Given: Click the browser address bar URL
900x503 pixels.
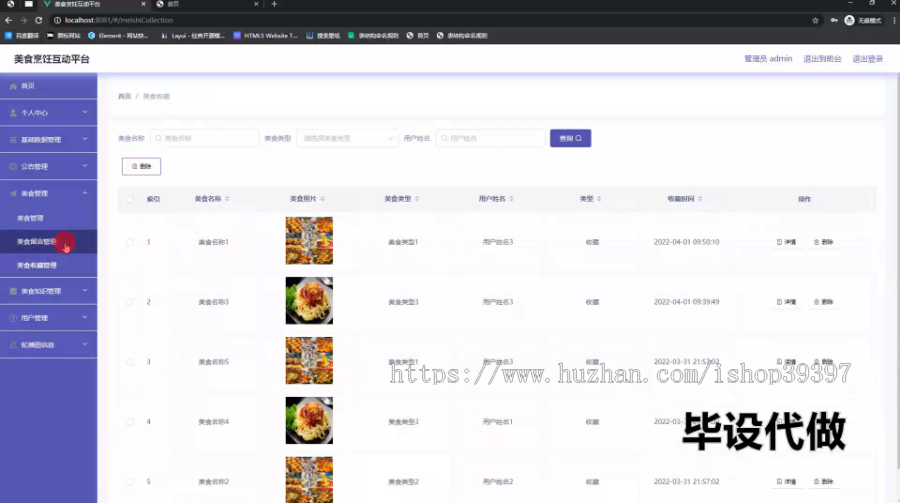Looking at the screenshot, I should [x=119, y=20].
